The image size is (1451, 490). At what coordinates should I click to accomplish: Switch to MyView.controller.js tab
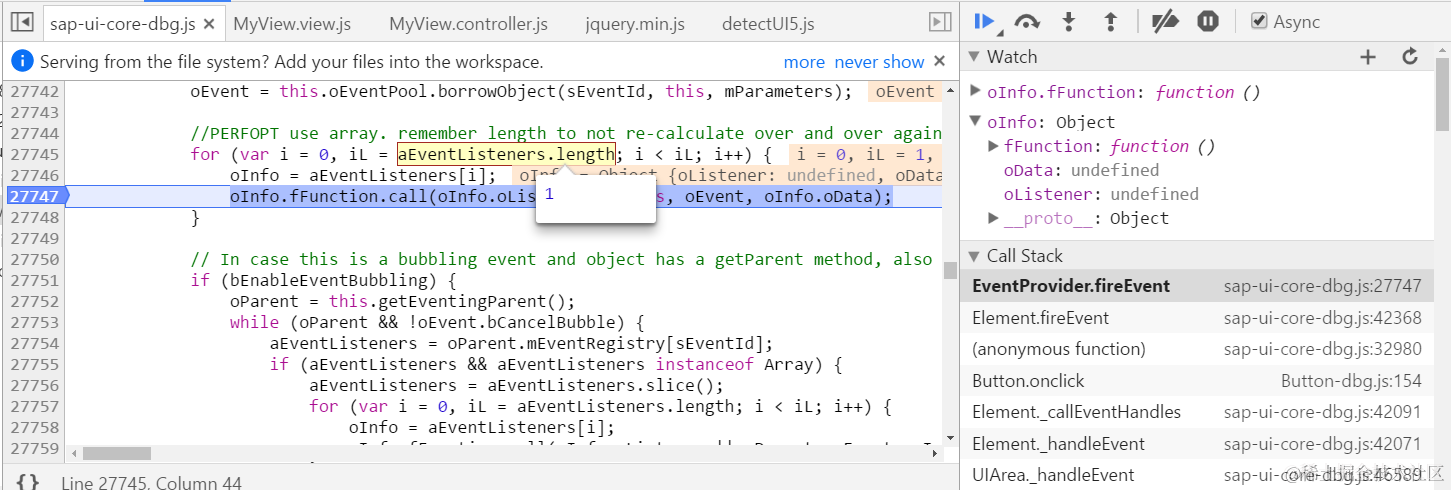click(468, 24)
